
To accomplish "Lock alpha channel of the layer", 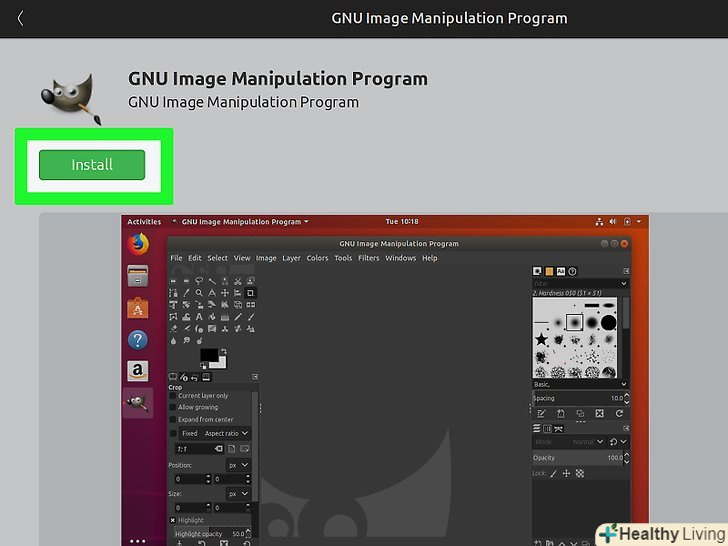I will [x=580, y=474].
